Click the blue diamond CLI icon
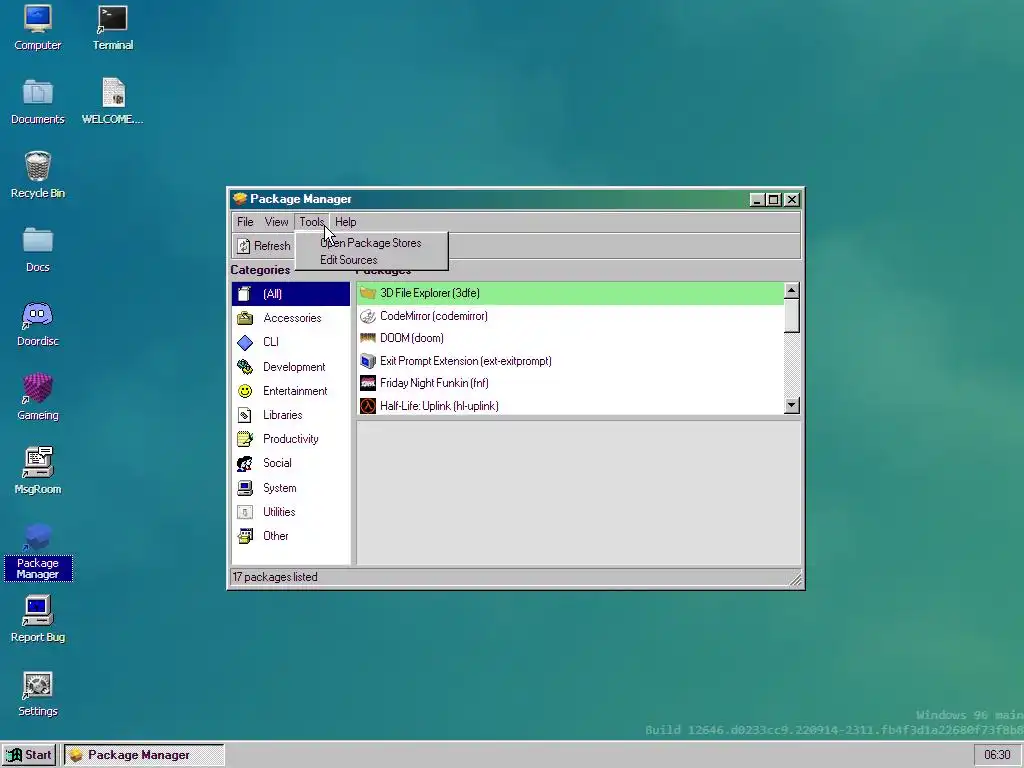 coord(245,342)
